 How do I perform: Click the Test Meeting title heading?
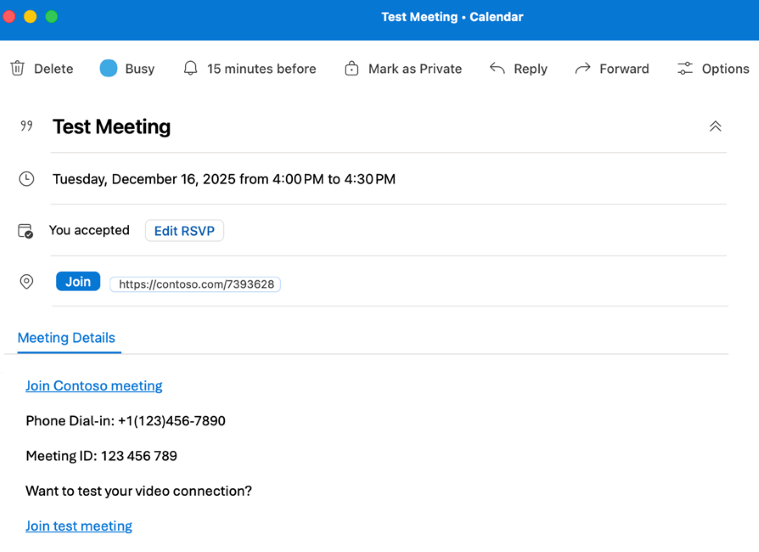pyautogui.click(x=112, y=127)
